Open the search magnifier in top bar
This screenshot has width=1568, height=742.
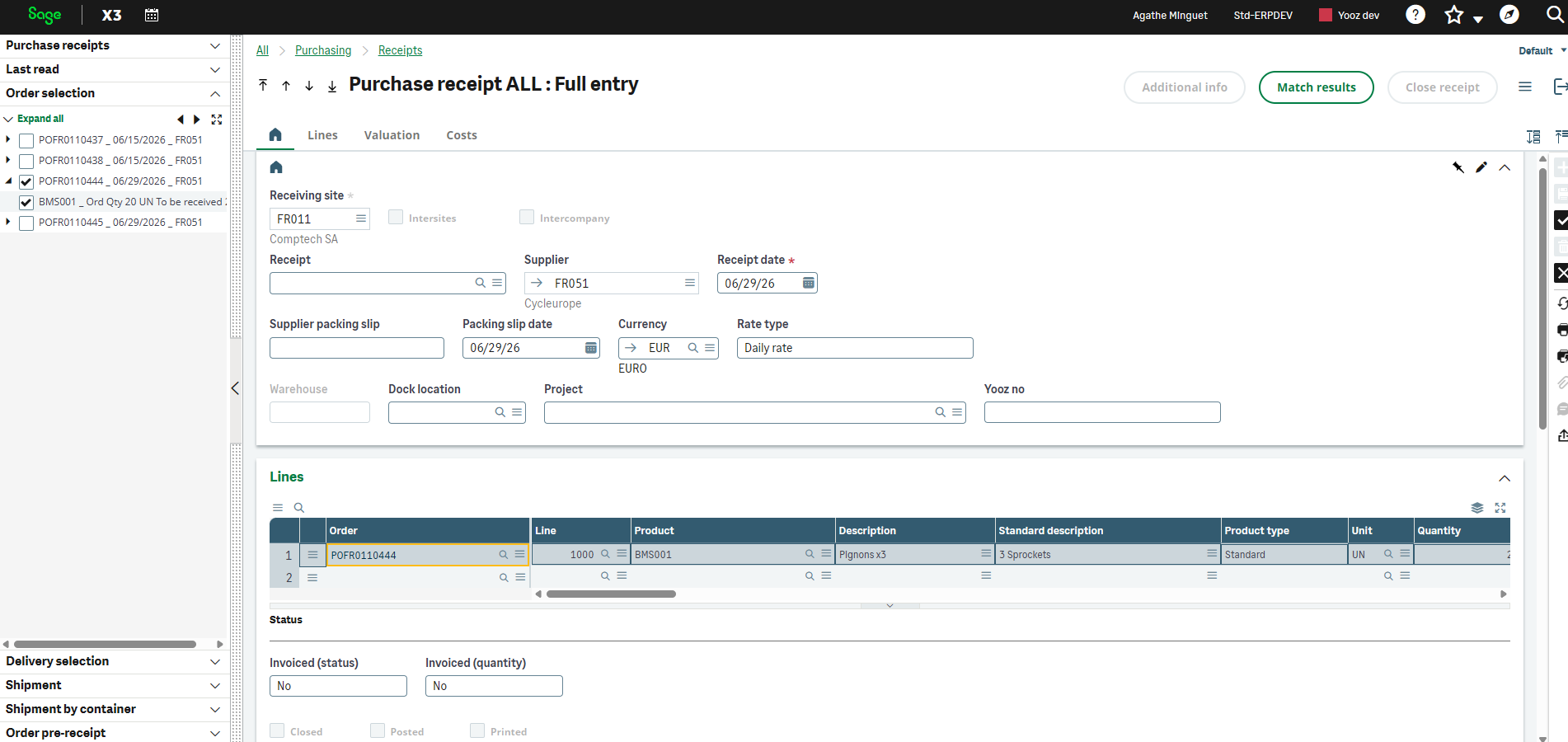pyautogui.click(x=1555, y=15)
